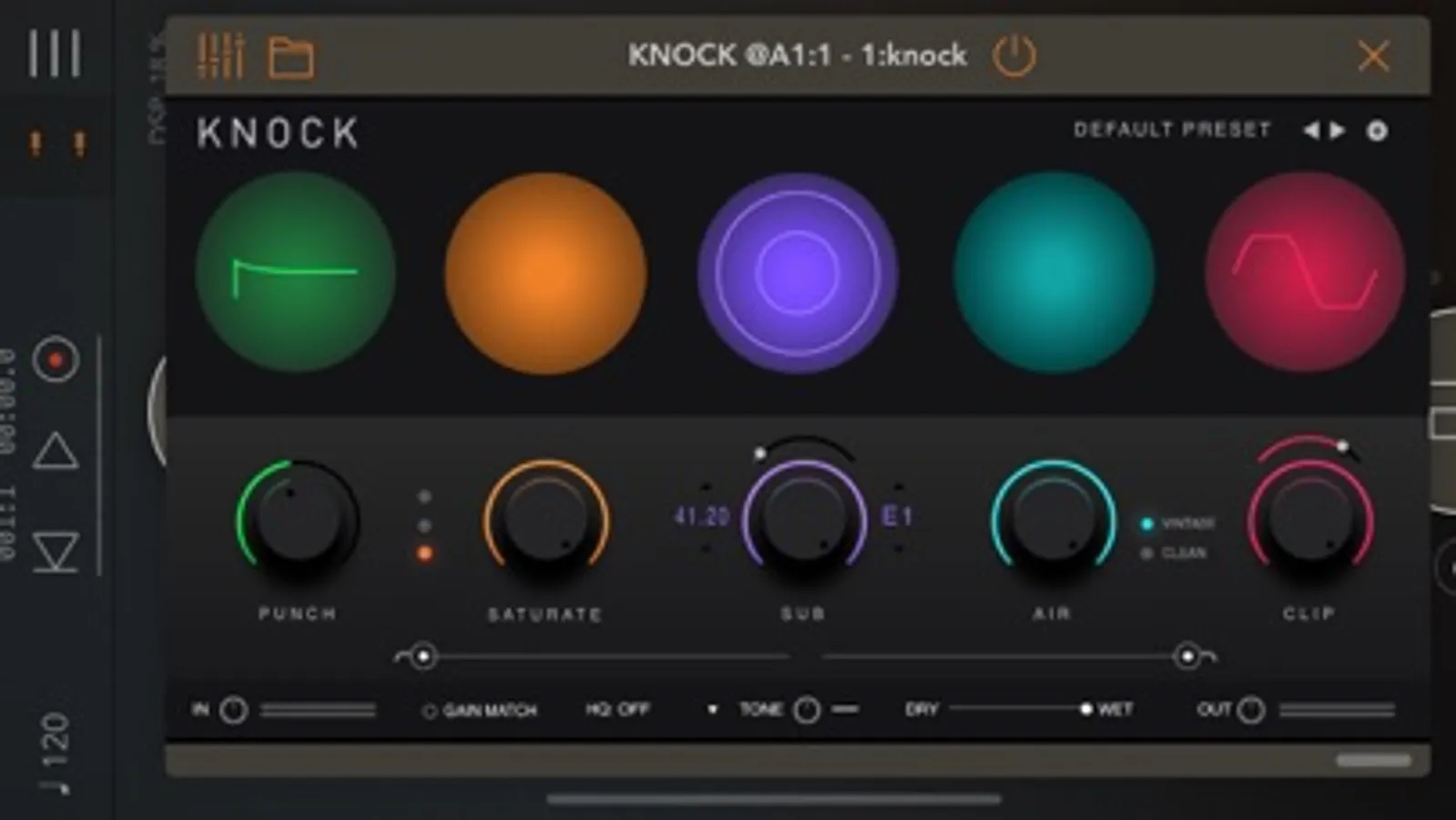Go to the previous preset arrow
Viewport: 1456px width, 820px height.
pos(1311,130)
